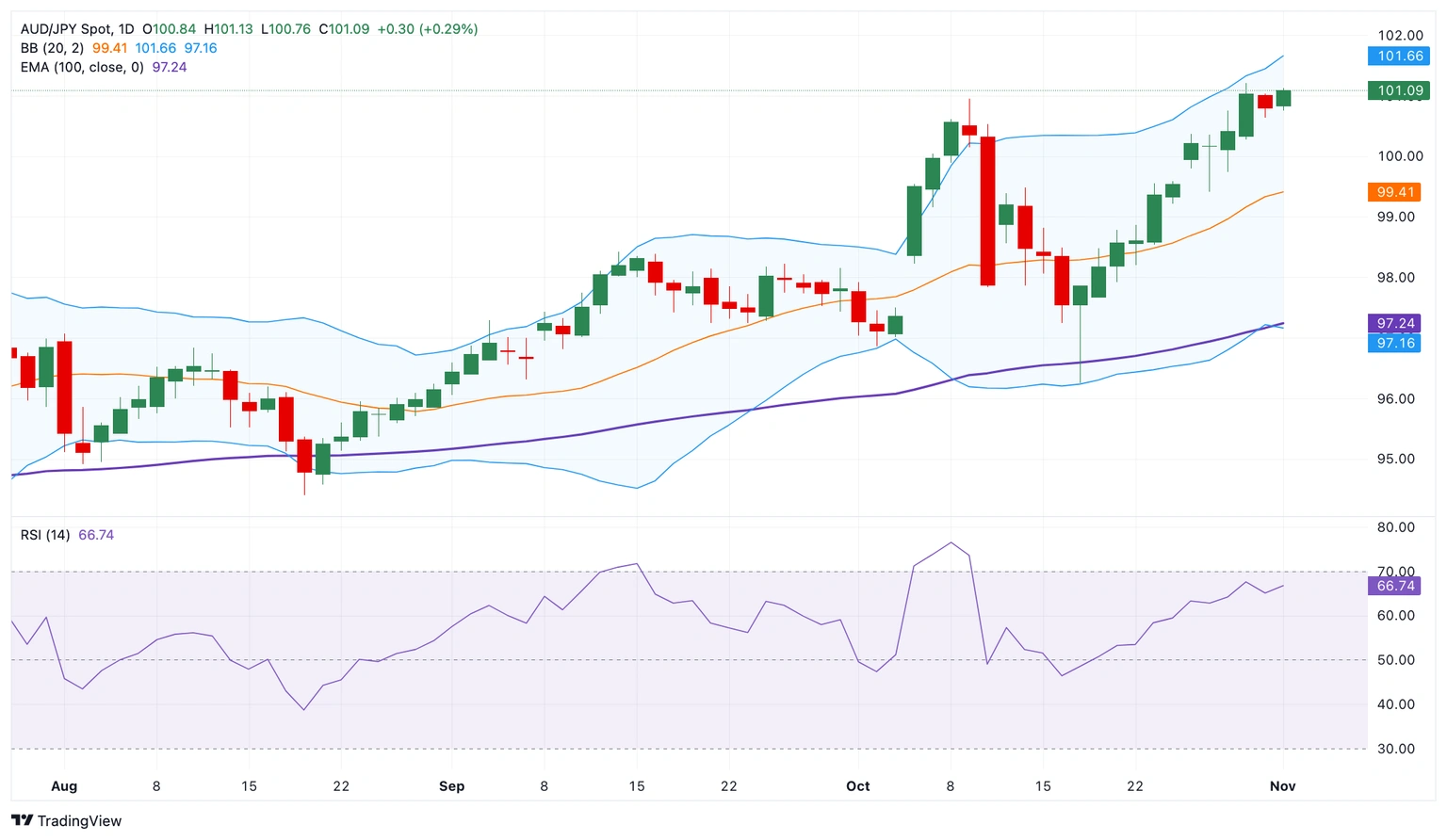1447x840 pixels.
Task: Click the purple 97.24 EMA price label
Action: coord(1394,323)
